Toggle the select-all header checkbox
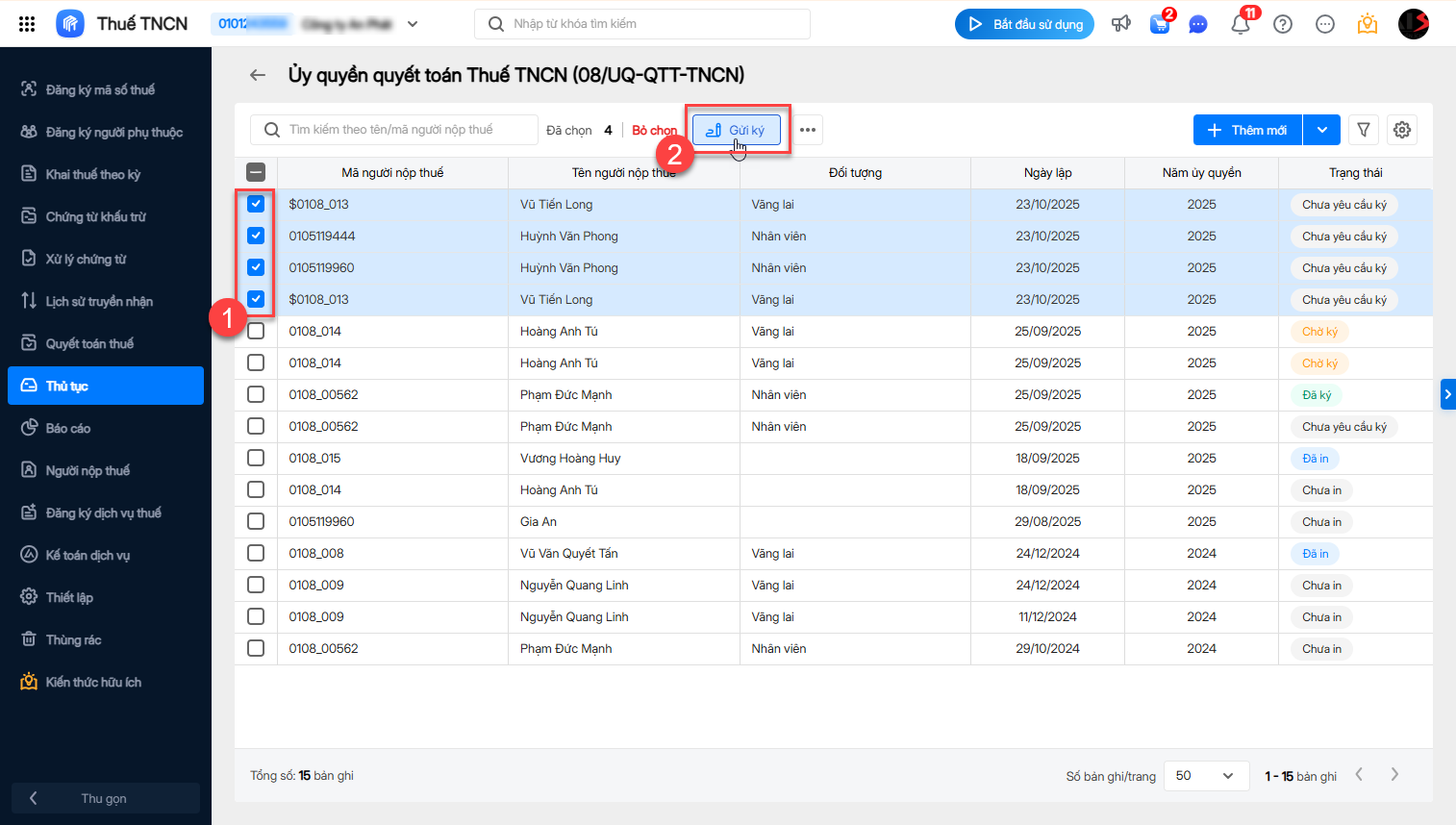The width and height of the screenshot is (1456, 825). 256,172
